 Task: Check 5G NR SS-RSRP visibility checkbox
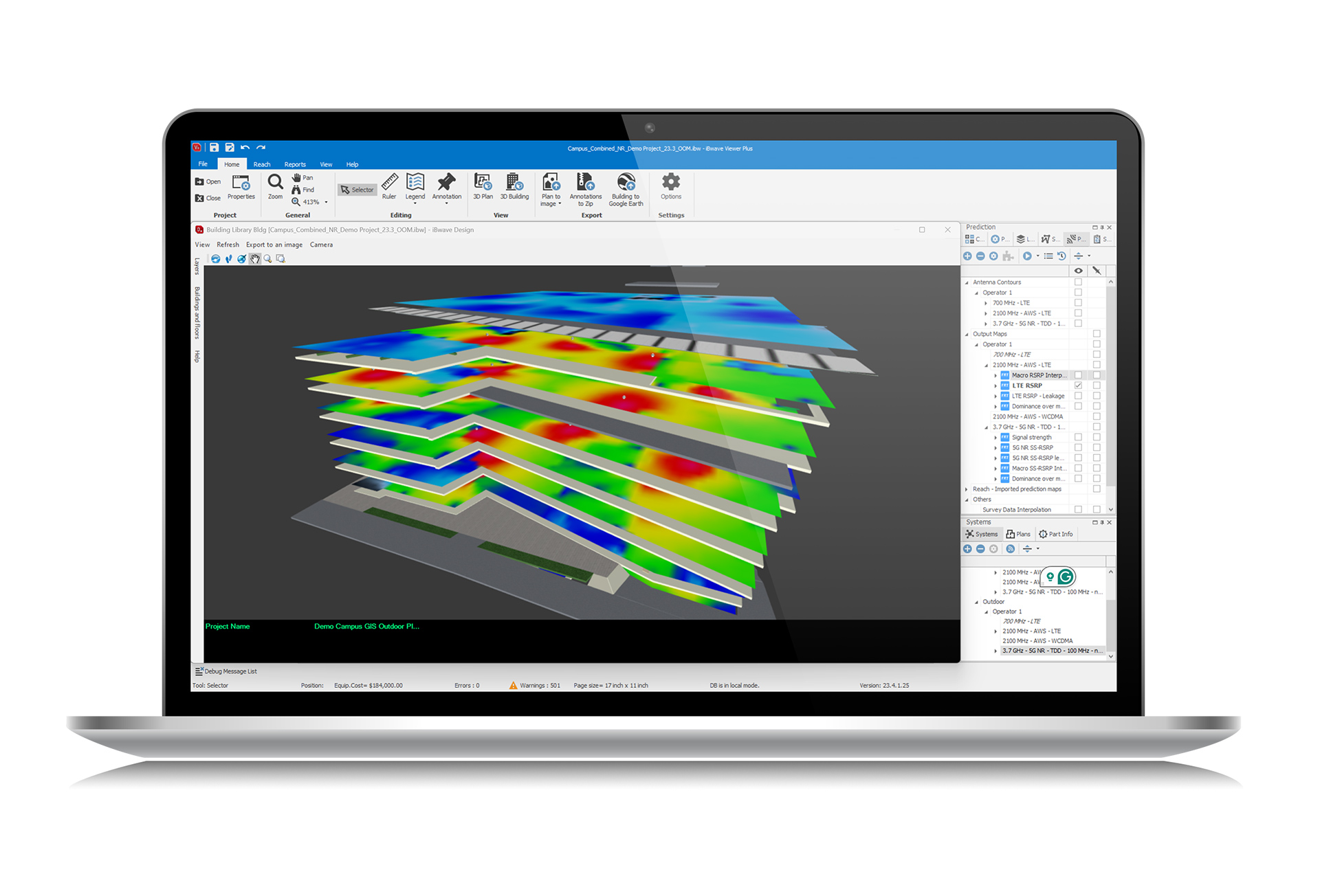tap(1078, 447)
